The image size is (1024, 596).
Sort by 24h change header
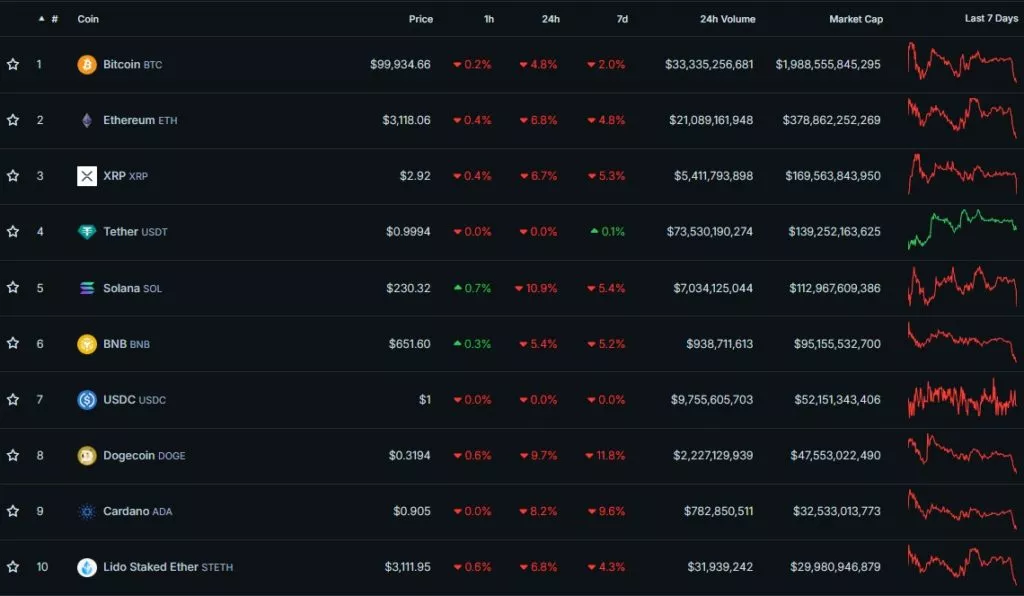(551, 19)
